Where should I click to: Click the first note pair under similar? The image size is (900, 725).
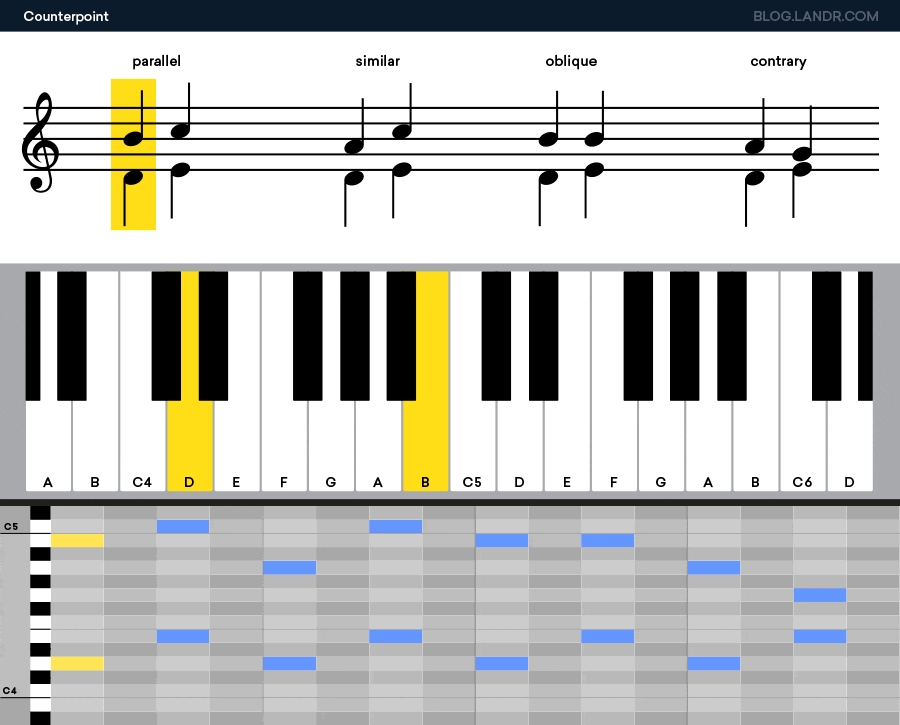(354, 162)
